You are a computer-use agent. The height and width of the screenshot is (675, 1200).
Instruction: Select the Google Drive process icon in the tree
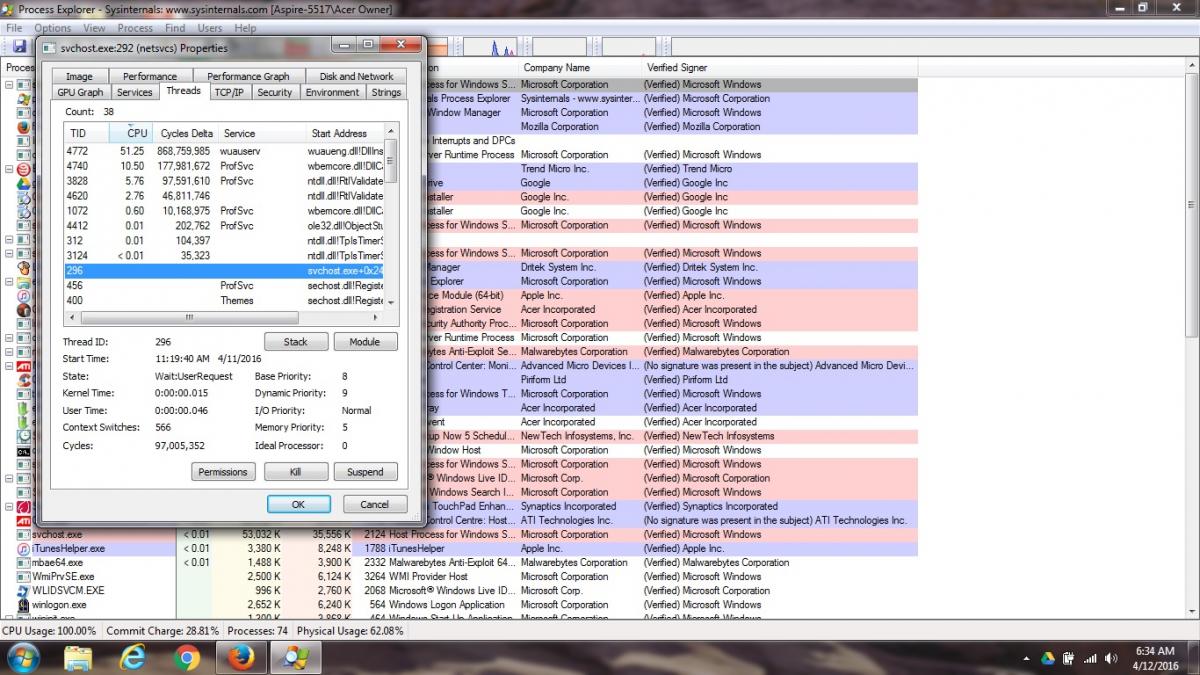(x=24, y=183)
